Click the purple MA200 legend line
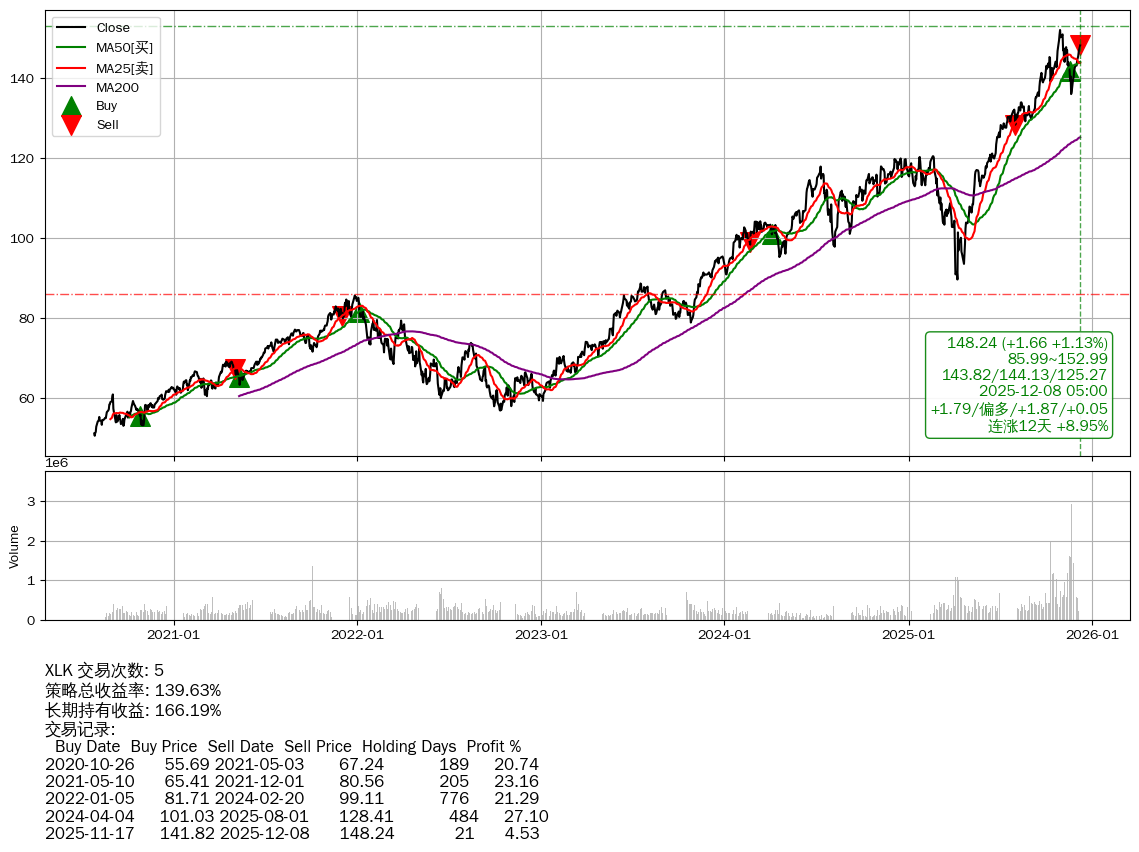This screenshot has height=852, width=1139. [x=71, y=87]
